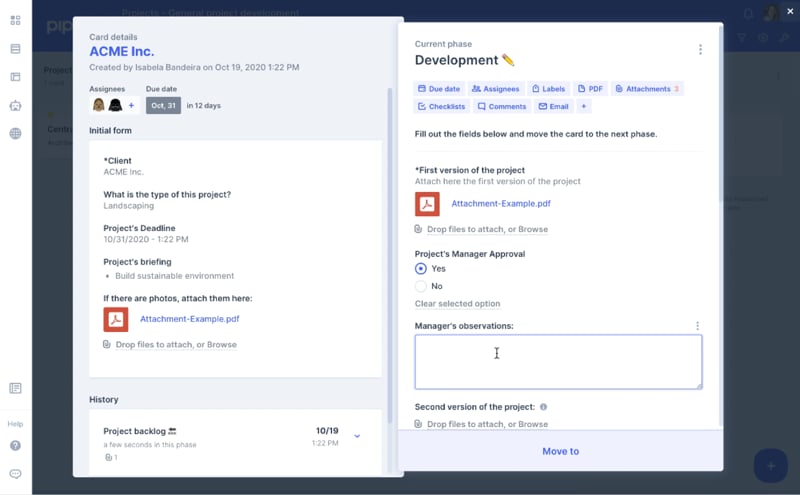Click the Move to button
Screen dimensions: 800x495
click(560, 451)
